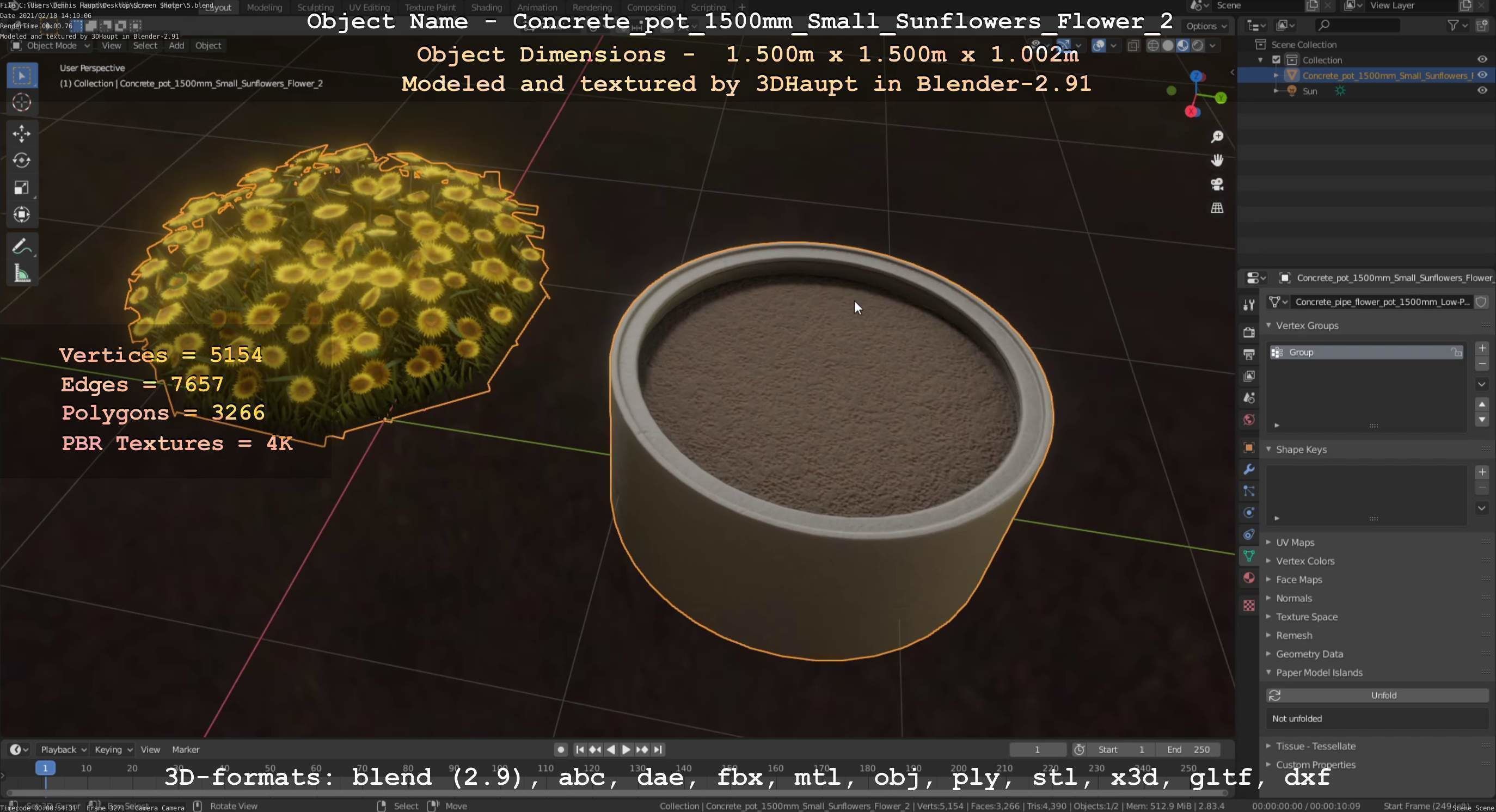Click the viewport zoom magnifier icon
This screenshot has width=1496, height=812.
(x=1217, y=137)
